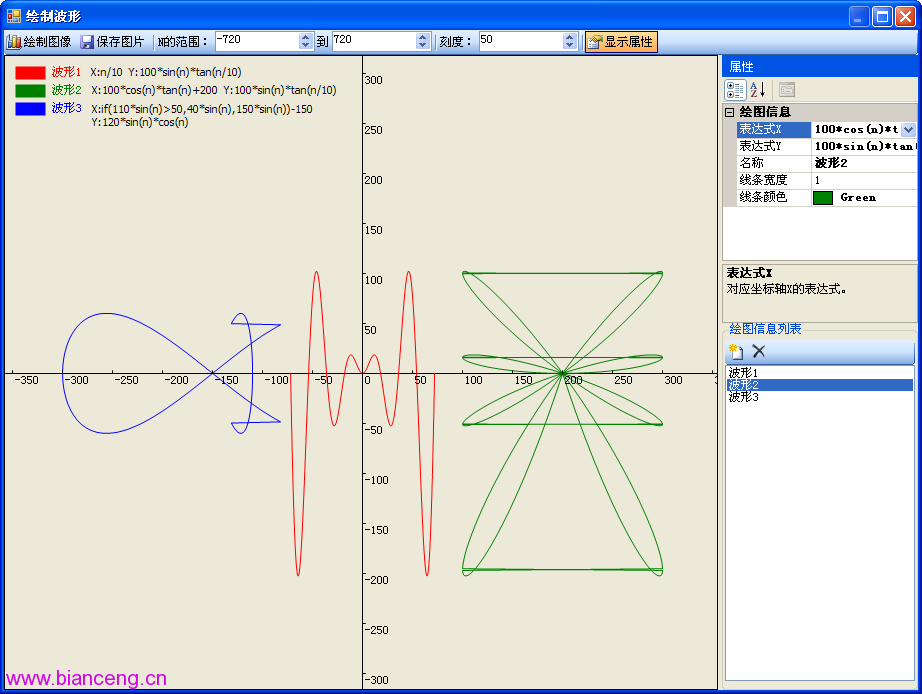
Task: Minimize the 绘制波形 window
Action: pyautogui.click(x=859, y=16)
